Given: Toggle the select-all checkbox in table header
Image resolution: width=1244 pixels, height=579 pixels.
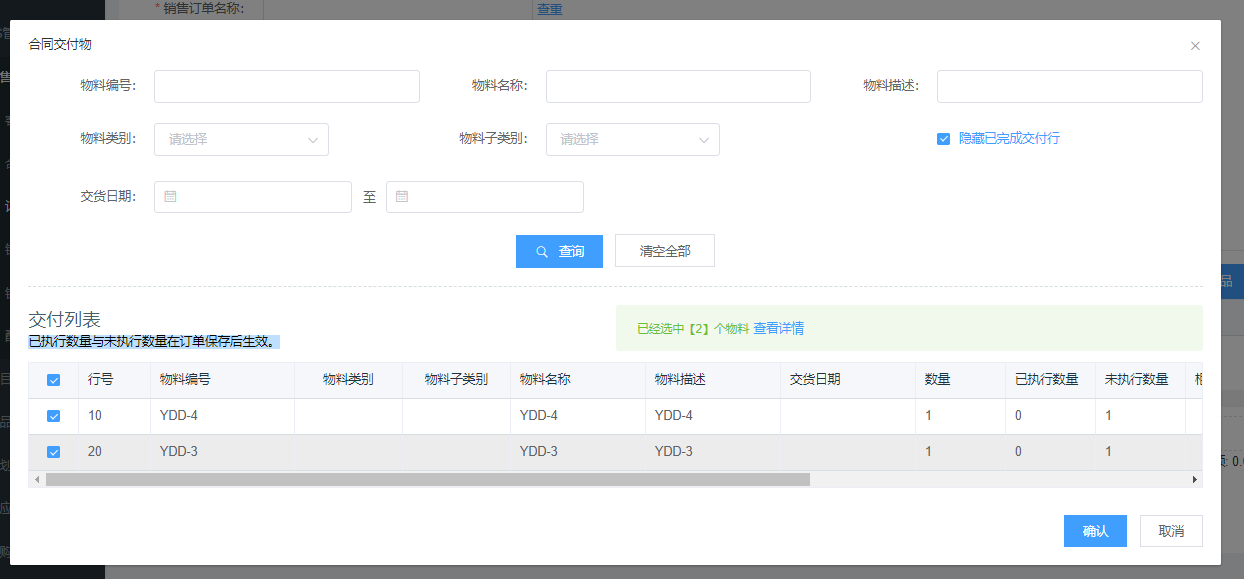Looking at the screenshot, I should point(54,380).
